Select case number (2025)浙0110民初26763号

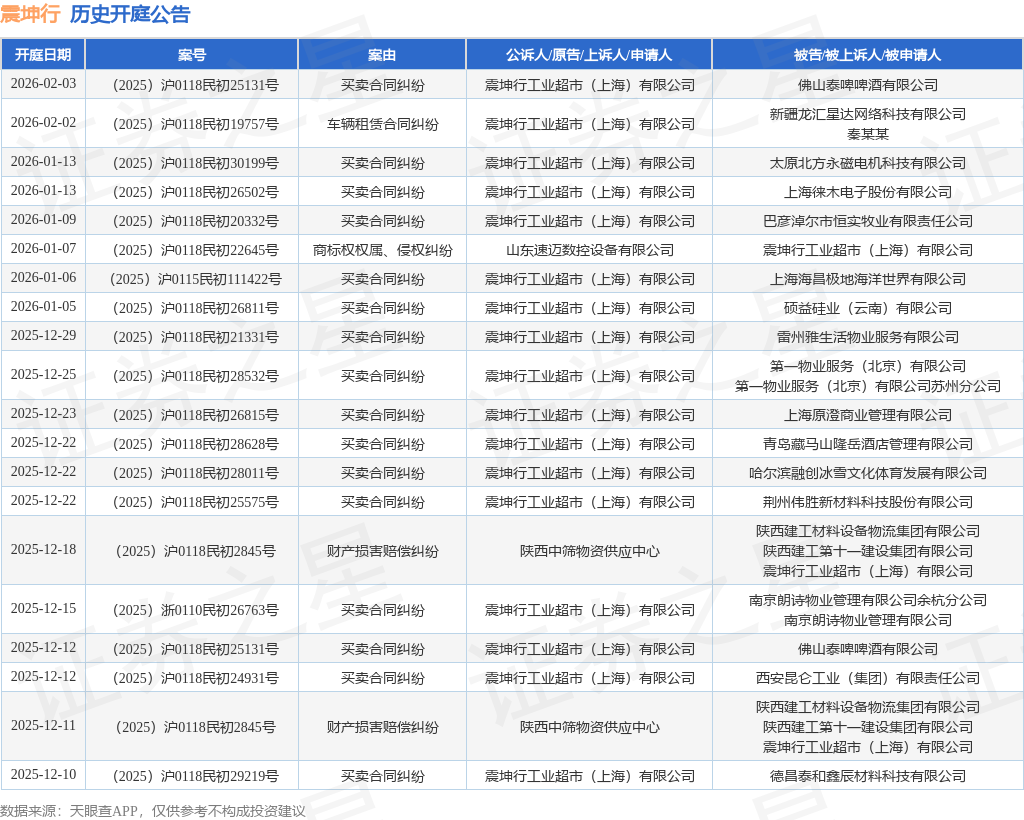pos(195,610)
